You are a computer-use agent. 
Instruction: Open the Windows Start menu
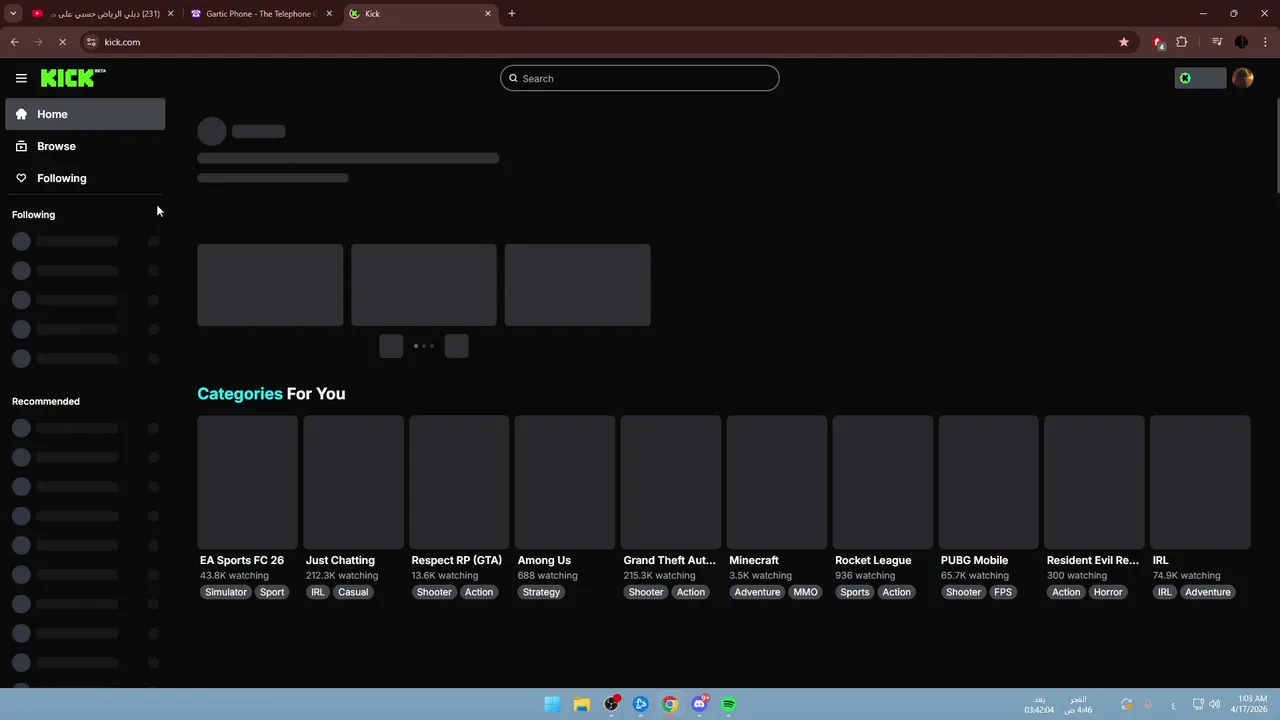[x=552, y=704]
